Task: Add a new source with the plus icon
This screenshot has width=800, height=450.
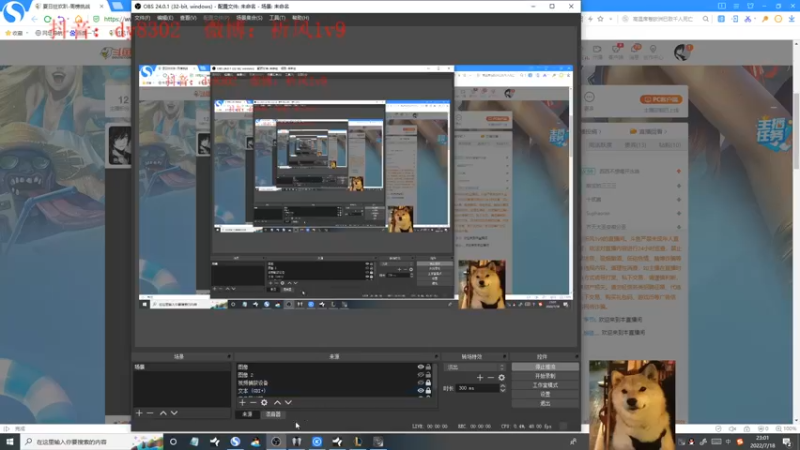Action: (242, 403)
